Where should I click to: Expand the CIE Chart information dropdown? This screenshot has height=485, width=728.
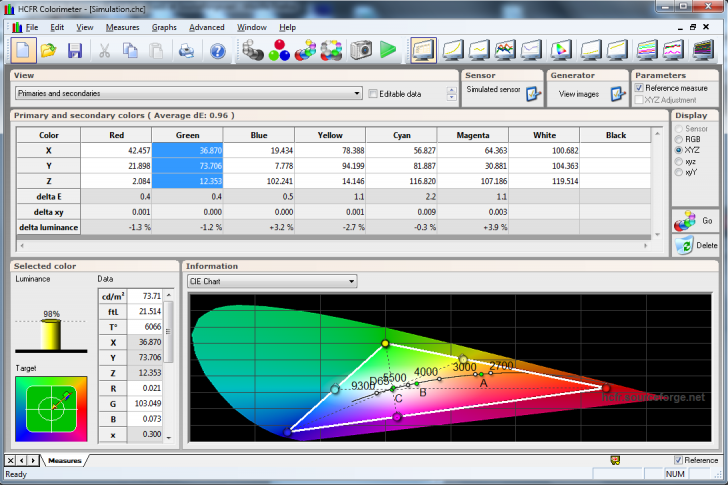coord(351,282)
